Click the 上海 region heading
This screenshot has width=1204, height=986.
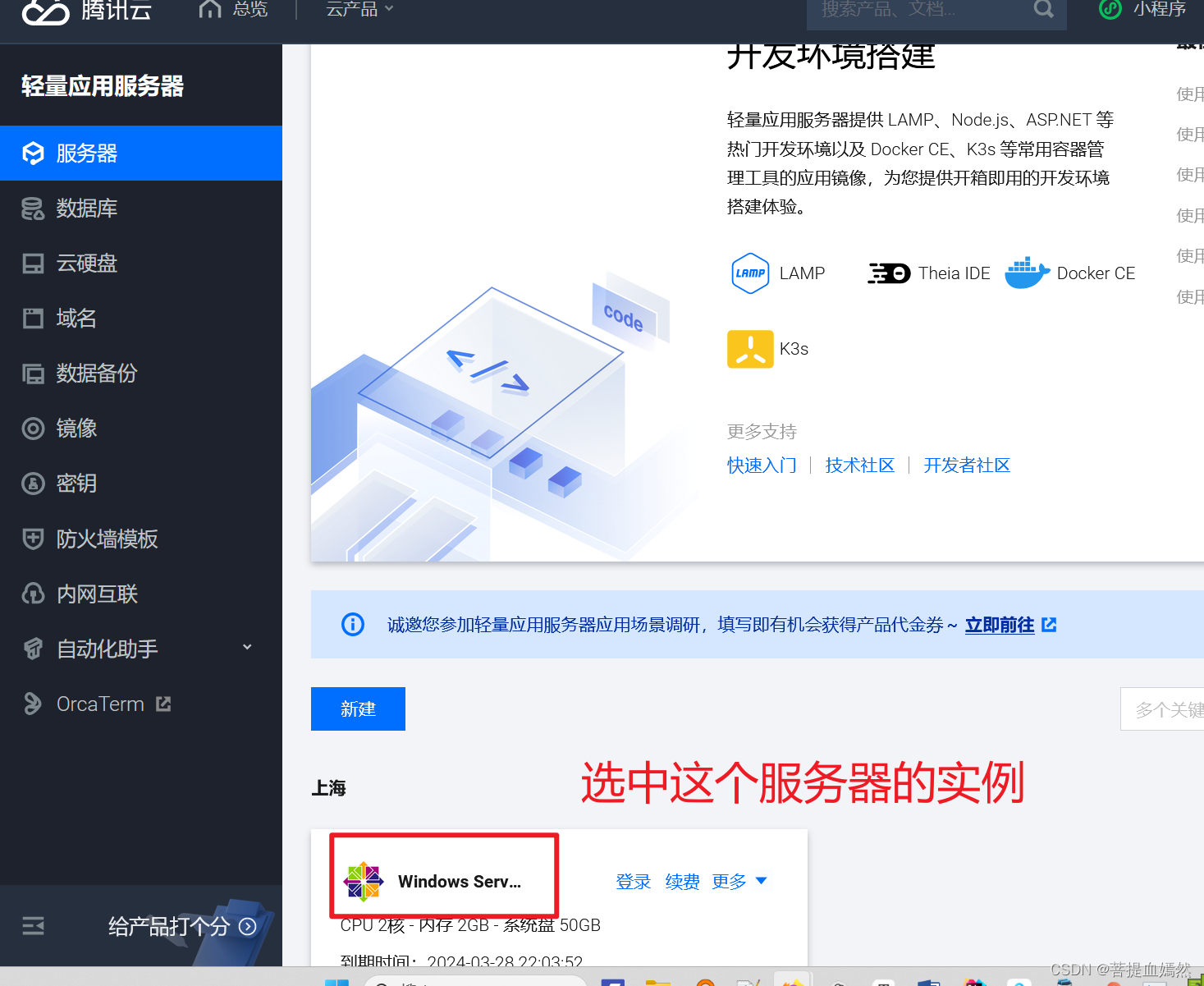coord(329,788)
